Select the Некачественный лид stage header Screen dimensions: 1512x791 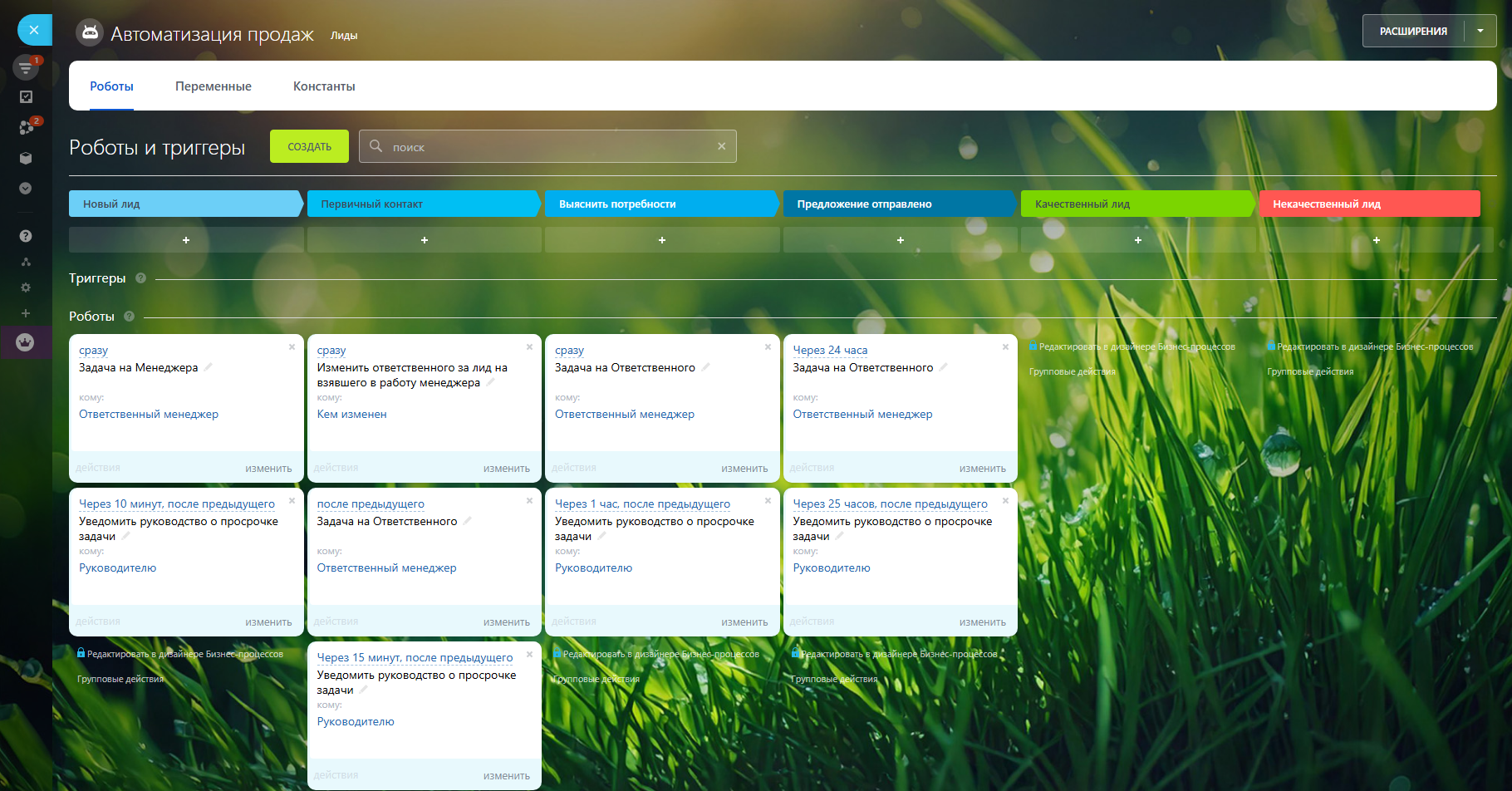click(x=1368, y=204)
